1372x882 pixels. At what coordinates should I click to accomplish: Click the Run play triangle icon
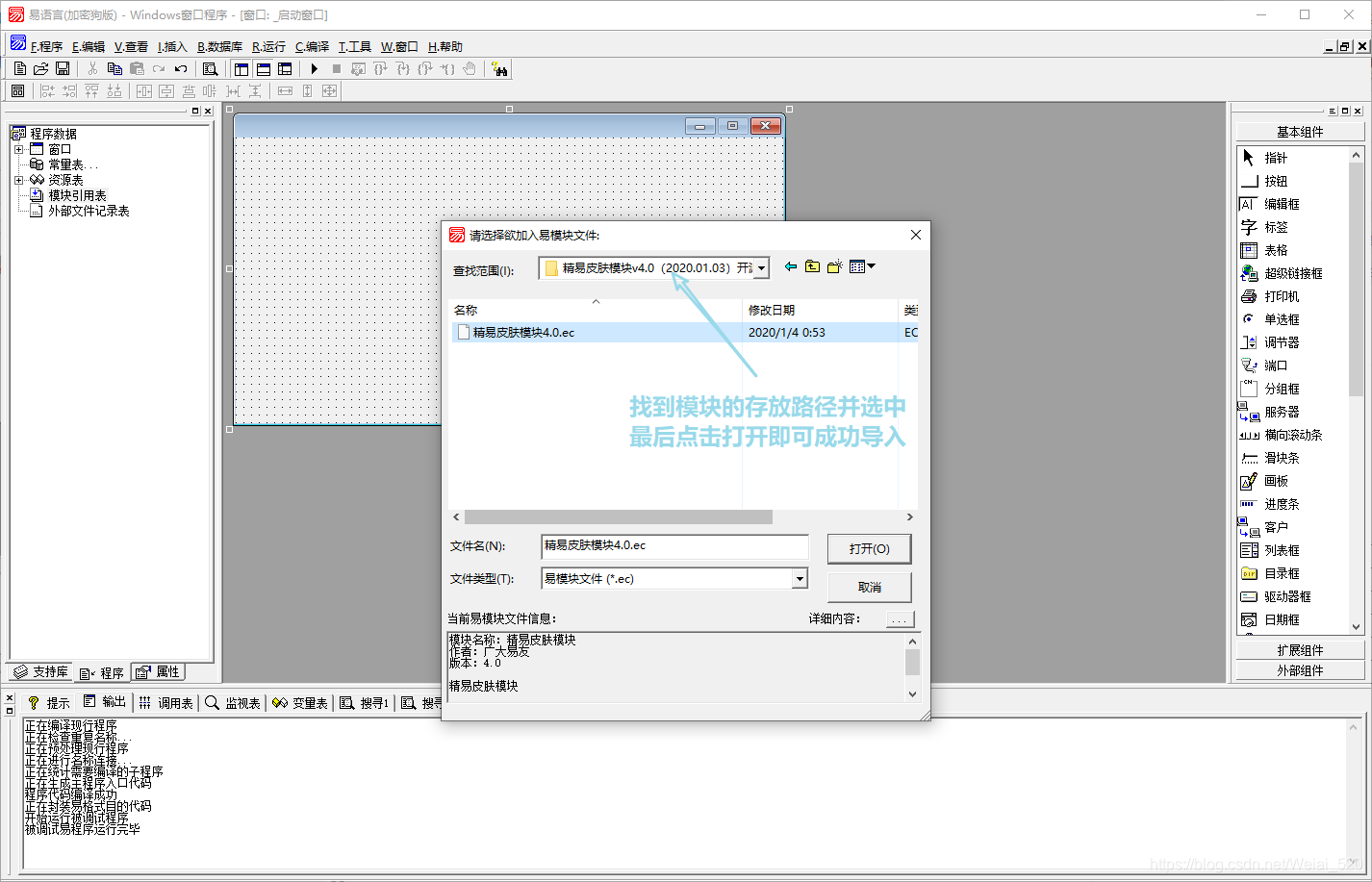click(x=314, y=68)
